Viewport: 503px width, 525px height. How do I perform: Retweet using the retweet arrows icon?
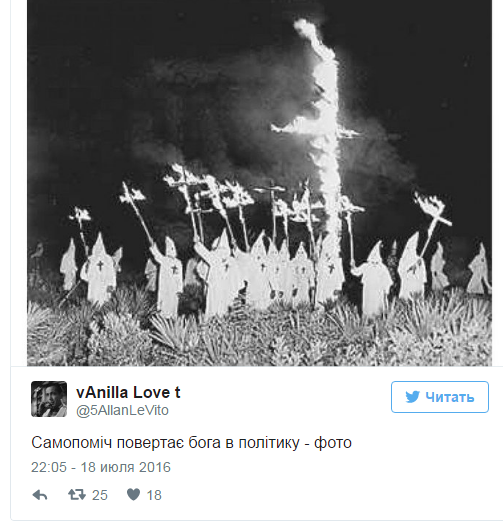pos(77,495)
